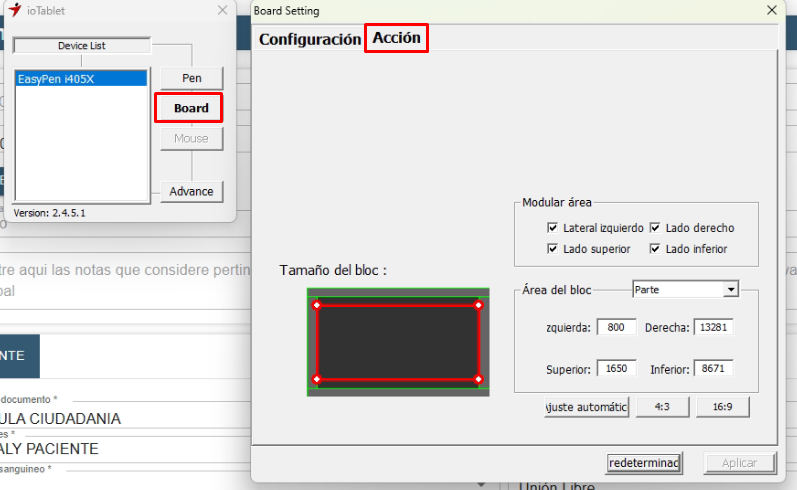Image resolution: width=797 pixels, height=490 pixels.
Task: Open the Advance settings button
Action: [x=191, y=191]
